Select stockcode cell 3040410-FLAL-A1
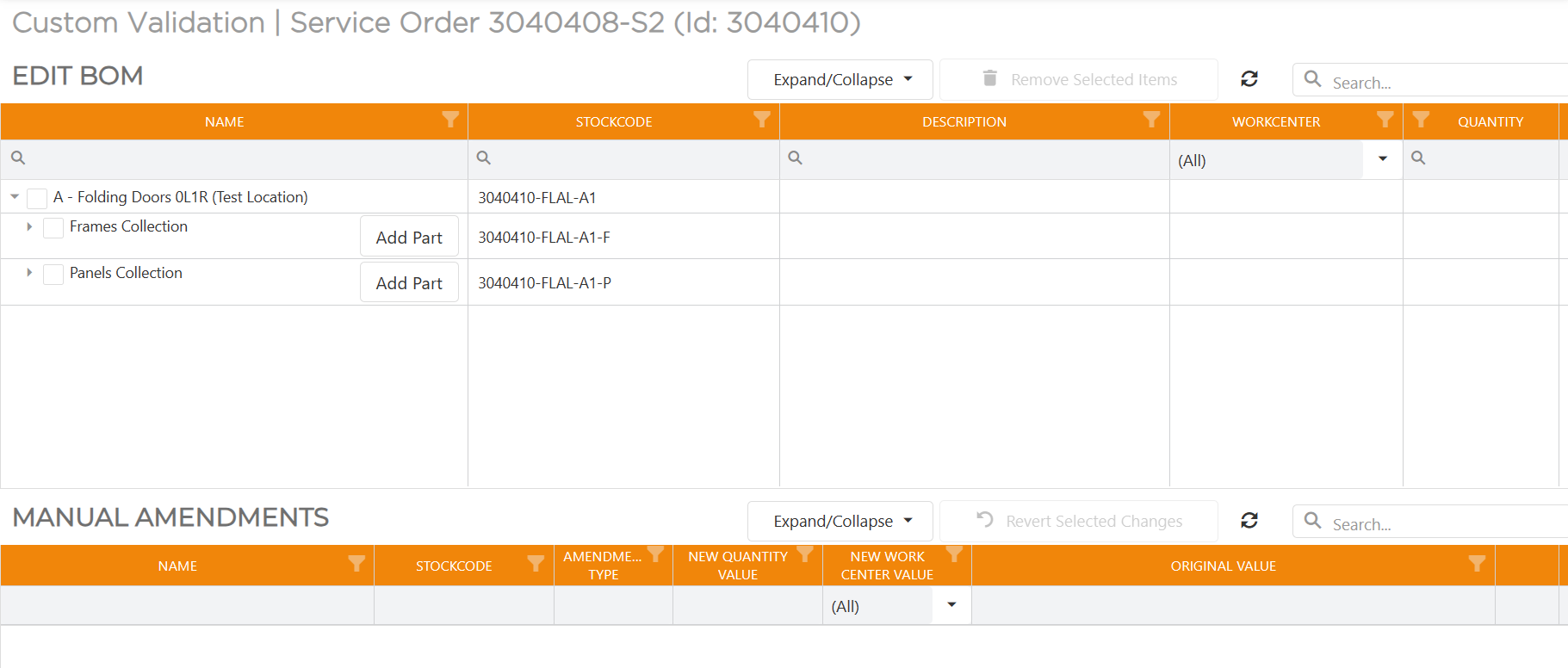Screen dimensions: 1568x668 coord(537,198)
